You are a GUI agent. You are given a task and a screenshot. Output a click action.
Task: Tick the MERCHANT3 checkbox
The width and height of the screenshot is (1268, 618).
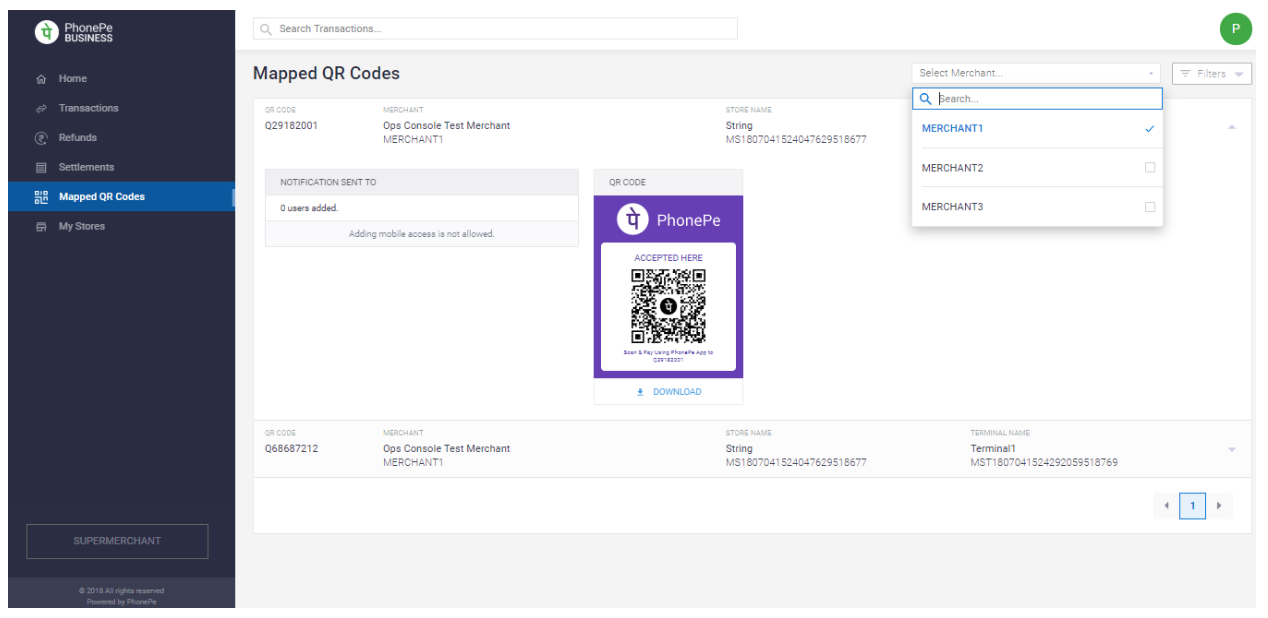pyautogui.click(x=1150, y=207)
